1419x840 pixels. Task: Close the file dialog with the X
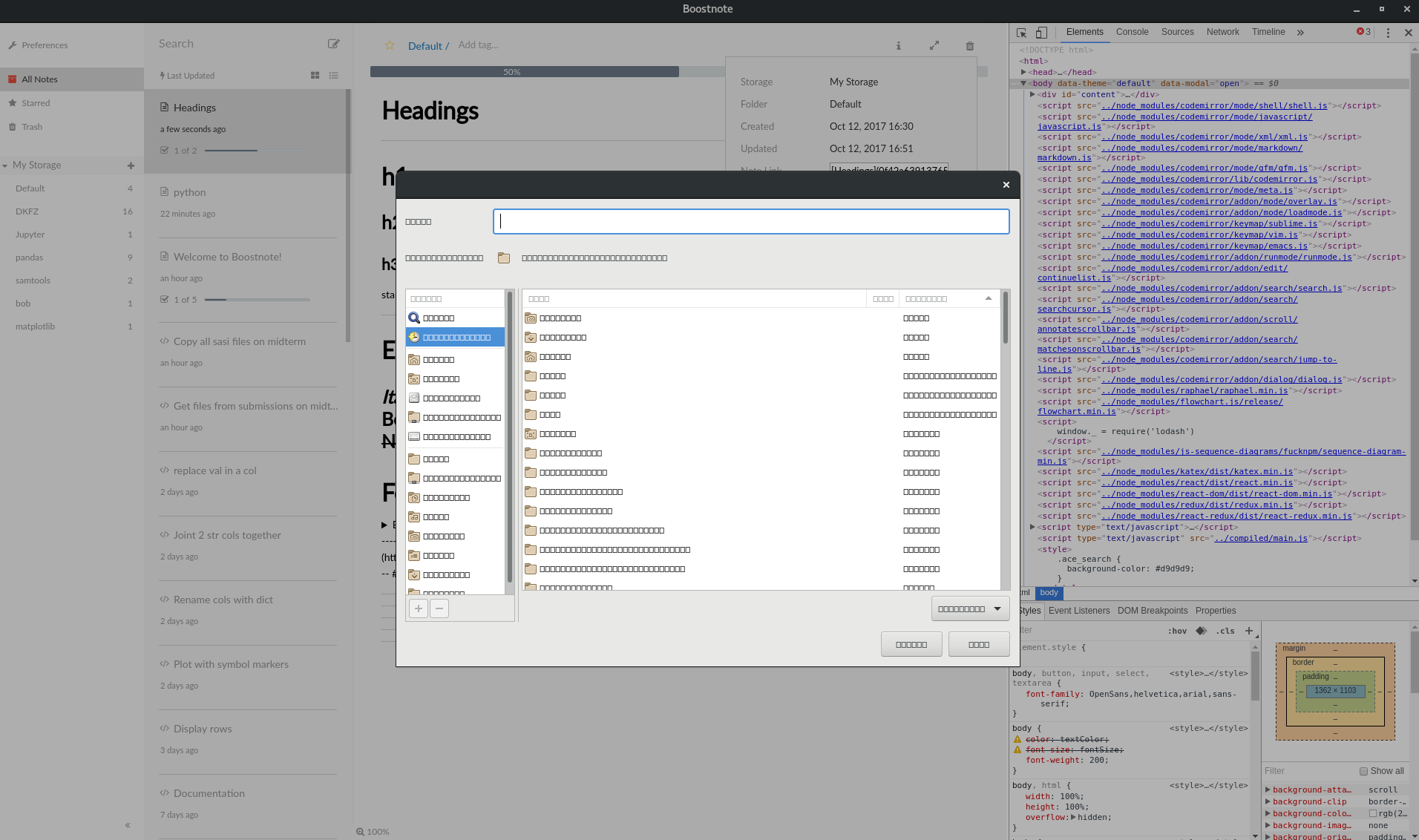[x=1006, y=185]
